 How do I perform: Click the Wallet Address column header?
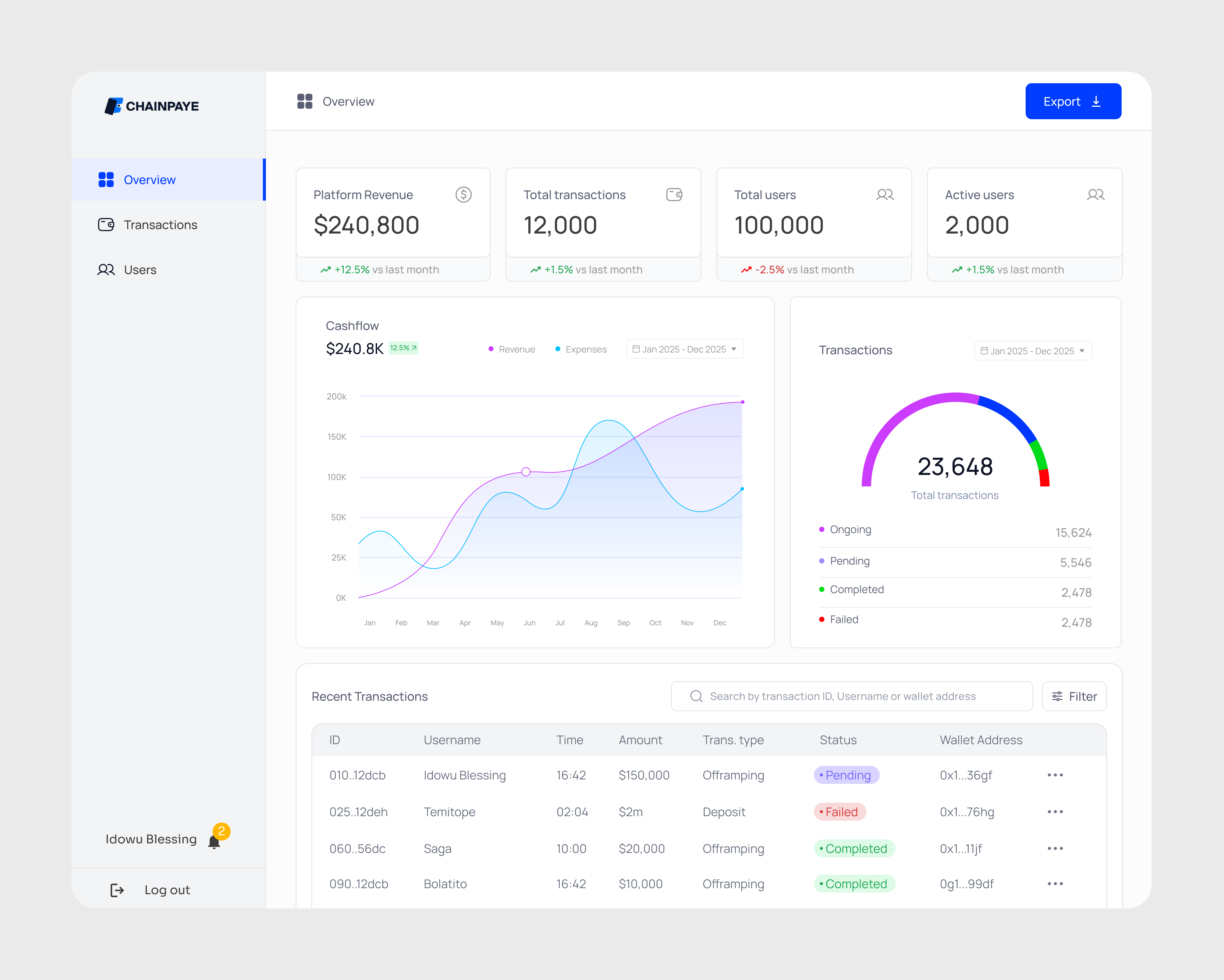coord(981,740)
